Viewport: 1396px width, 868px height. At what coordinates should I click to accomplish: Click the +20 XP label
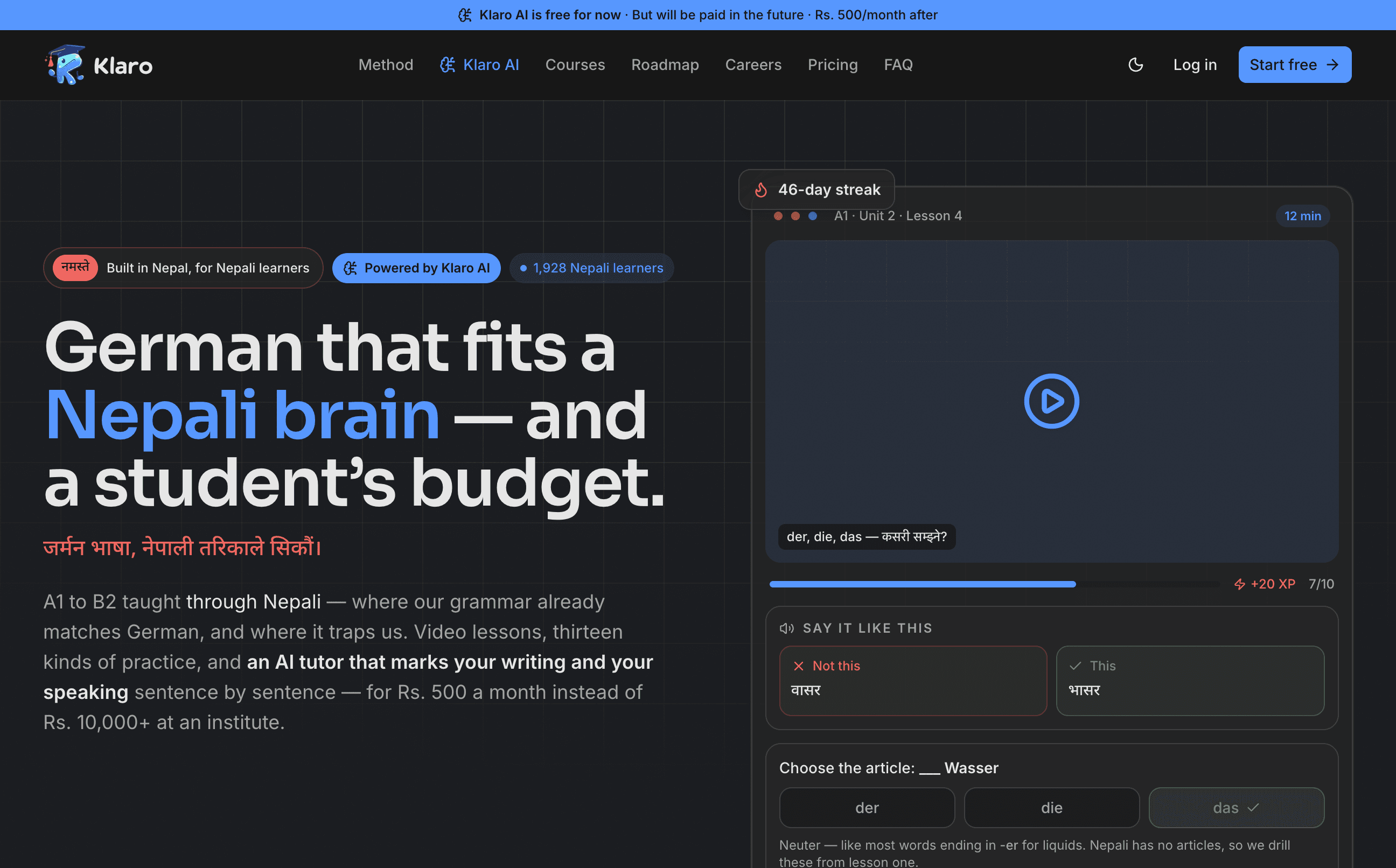pos(1273,584)
